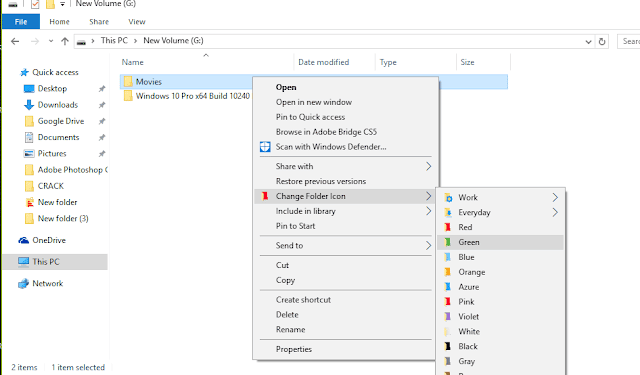
Task: Open Properties from the context menu
Action: [345, 349]
